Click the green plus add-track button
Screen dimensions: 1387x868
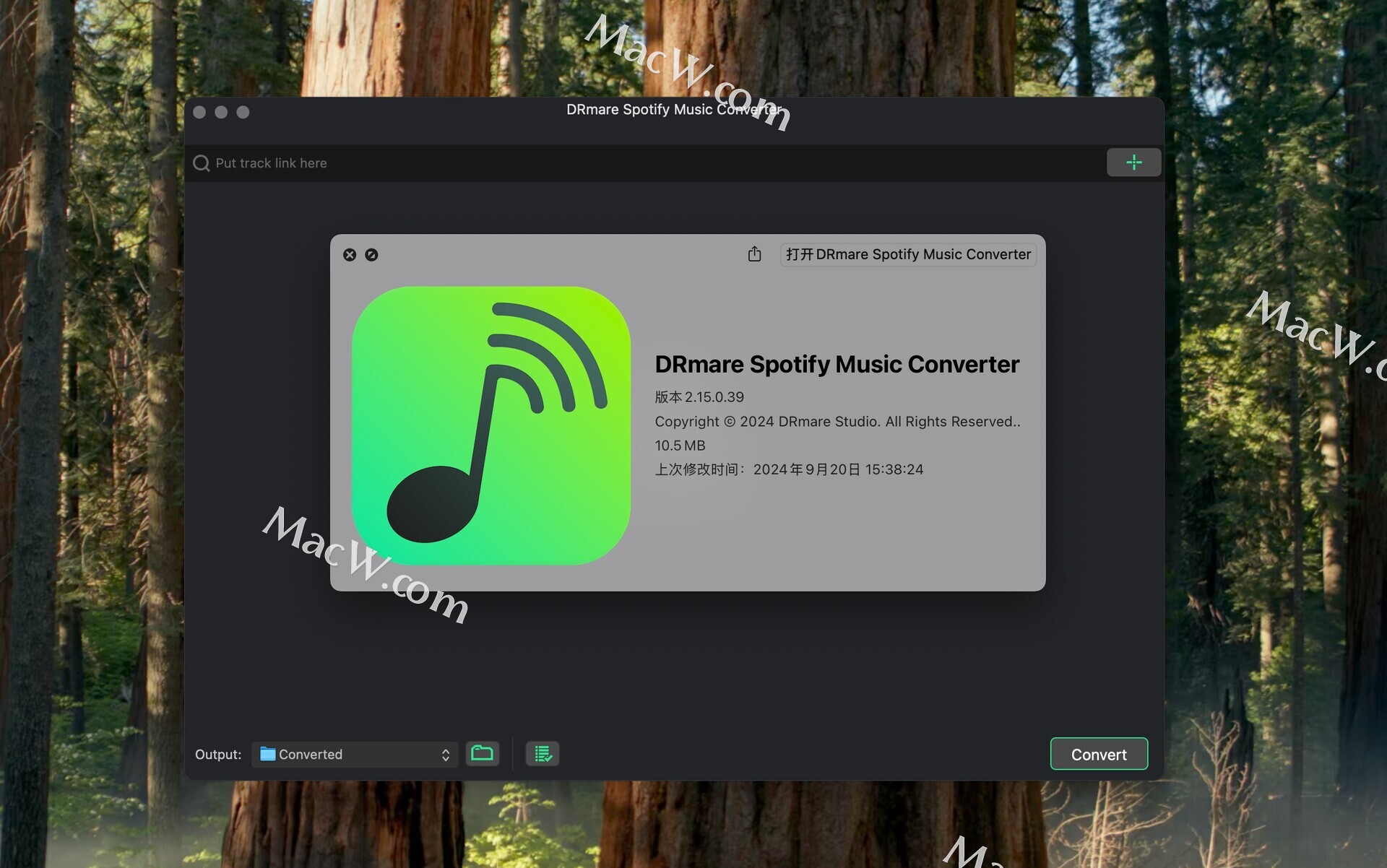pos(1133,162)
